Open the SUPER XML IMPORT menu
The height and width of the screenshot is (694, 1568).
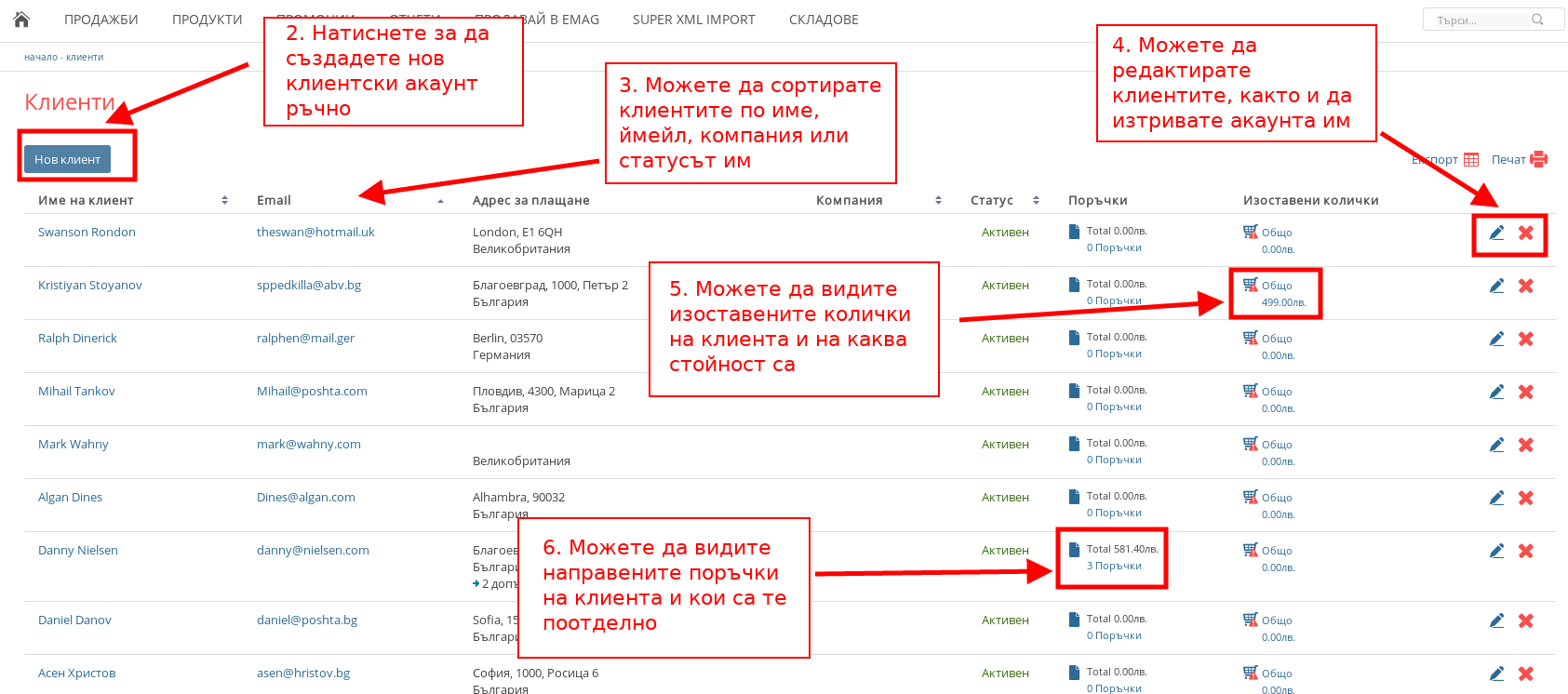tap(693, 20)
